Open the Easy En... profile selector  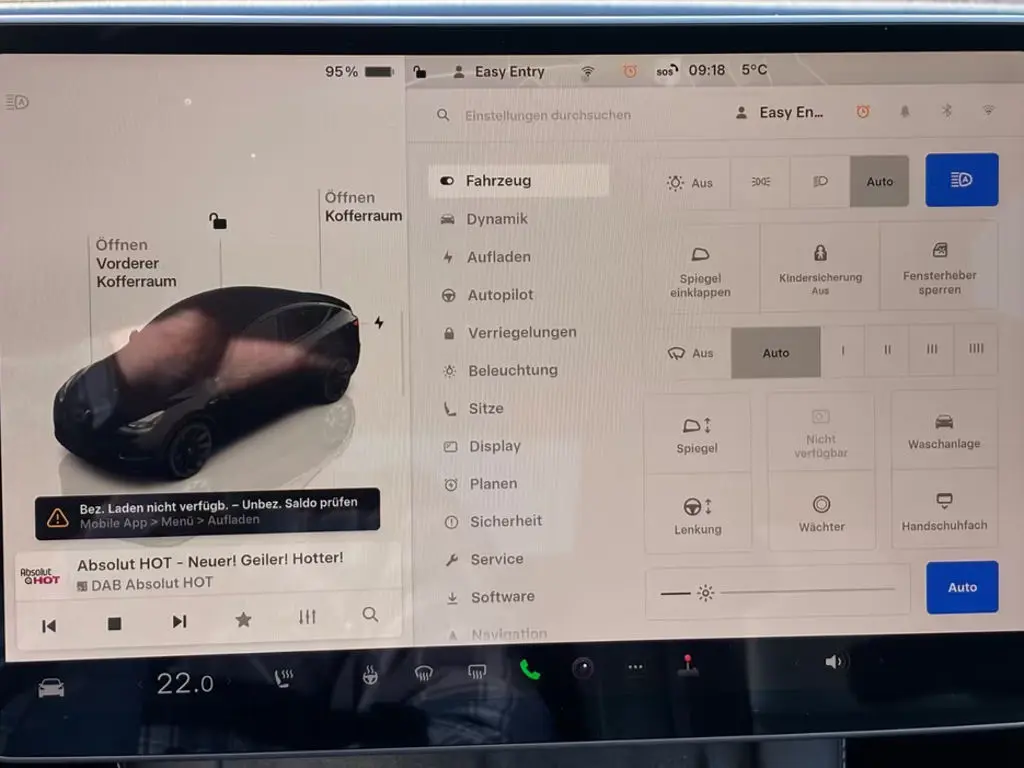coord(780,112)
